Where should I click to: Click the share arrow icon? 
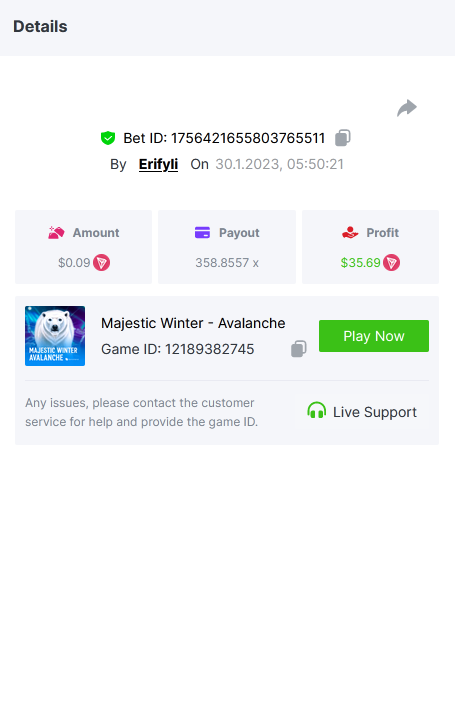tap(407, 108)
